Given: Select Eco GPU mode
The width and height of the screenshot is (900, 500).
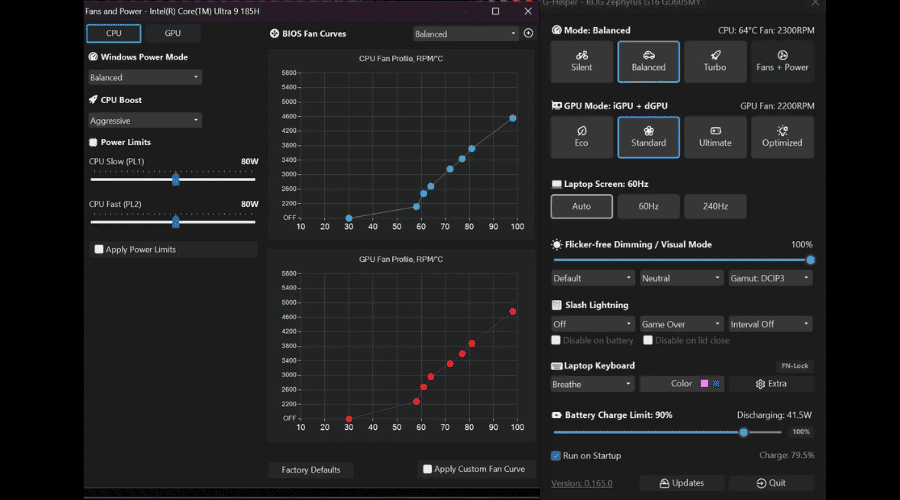Looking at the screenshot, I should pos(581,137).
